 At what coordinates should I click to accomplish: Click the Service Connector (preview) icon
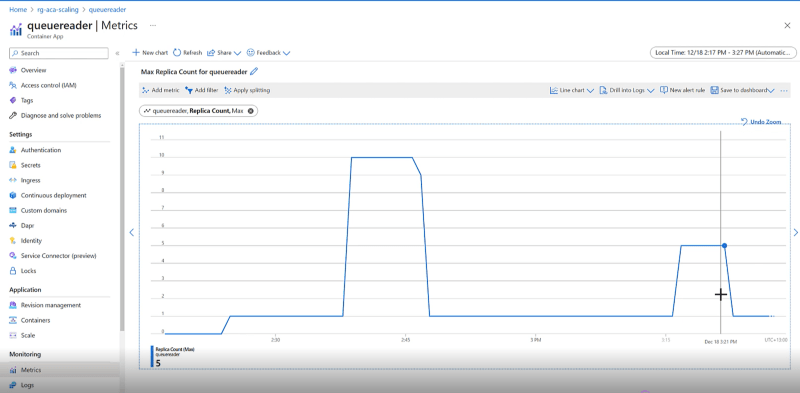pos(13,256)
